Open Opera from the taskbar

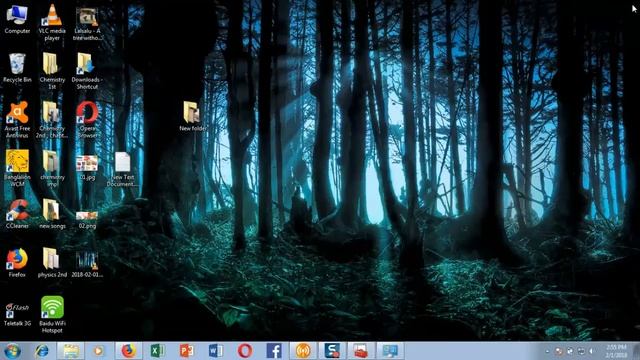click(x=244, y=351)
